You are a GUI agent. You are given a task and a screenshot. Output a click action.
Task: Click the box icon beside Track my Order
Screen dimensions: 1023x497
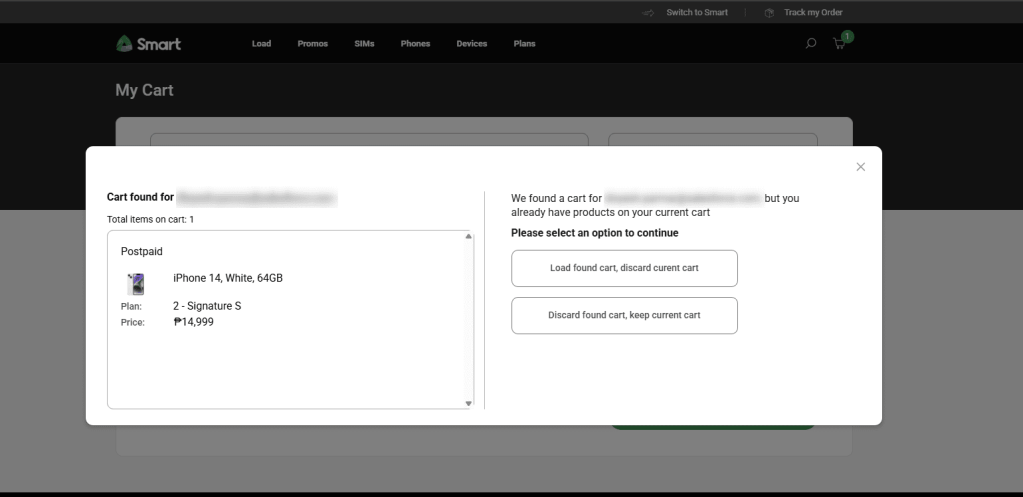click(x=769, y=12)
